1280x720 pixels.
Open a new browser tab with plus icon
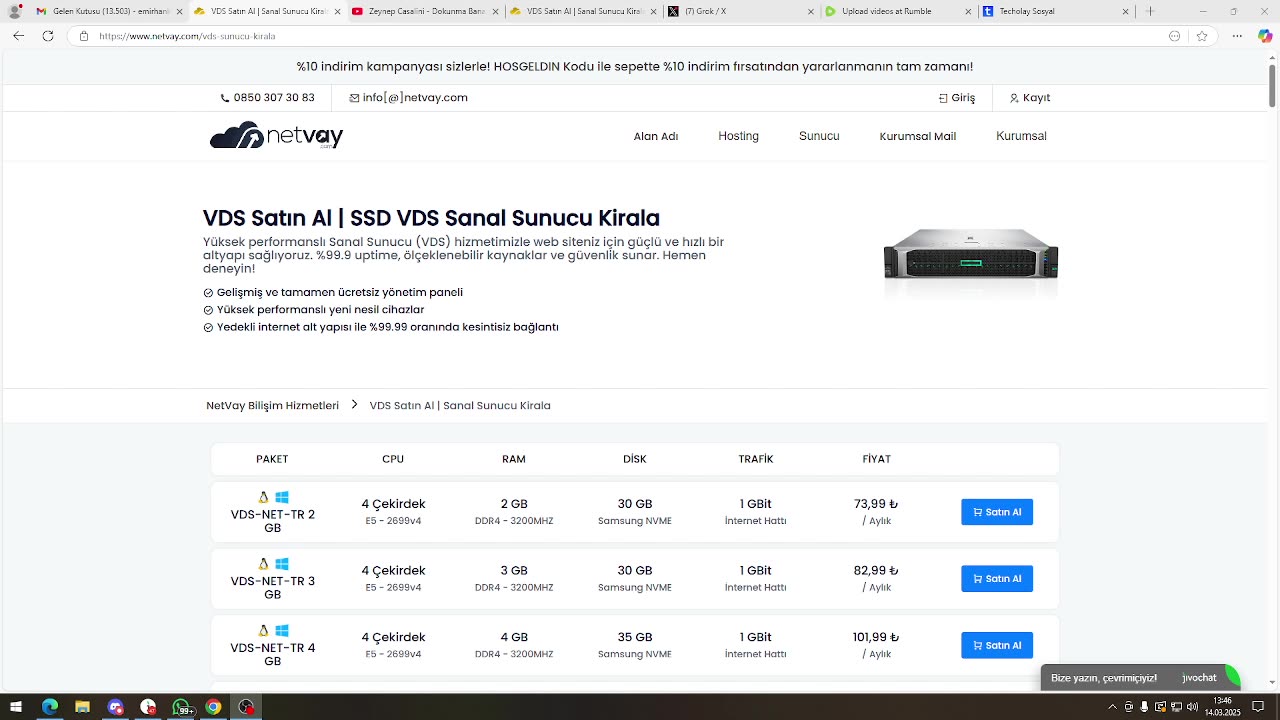click(x=1150, y=11)
